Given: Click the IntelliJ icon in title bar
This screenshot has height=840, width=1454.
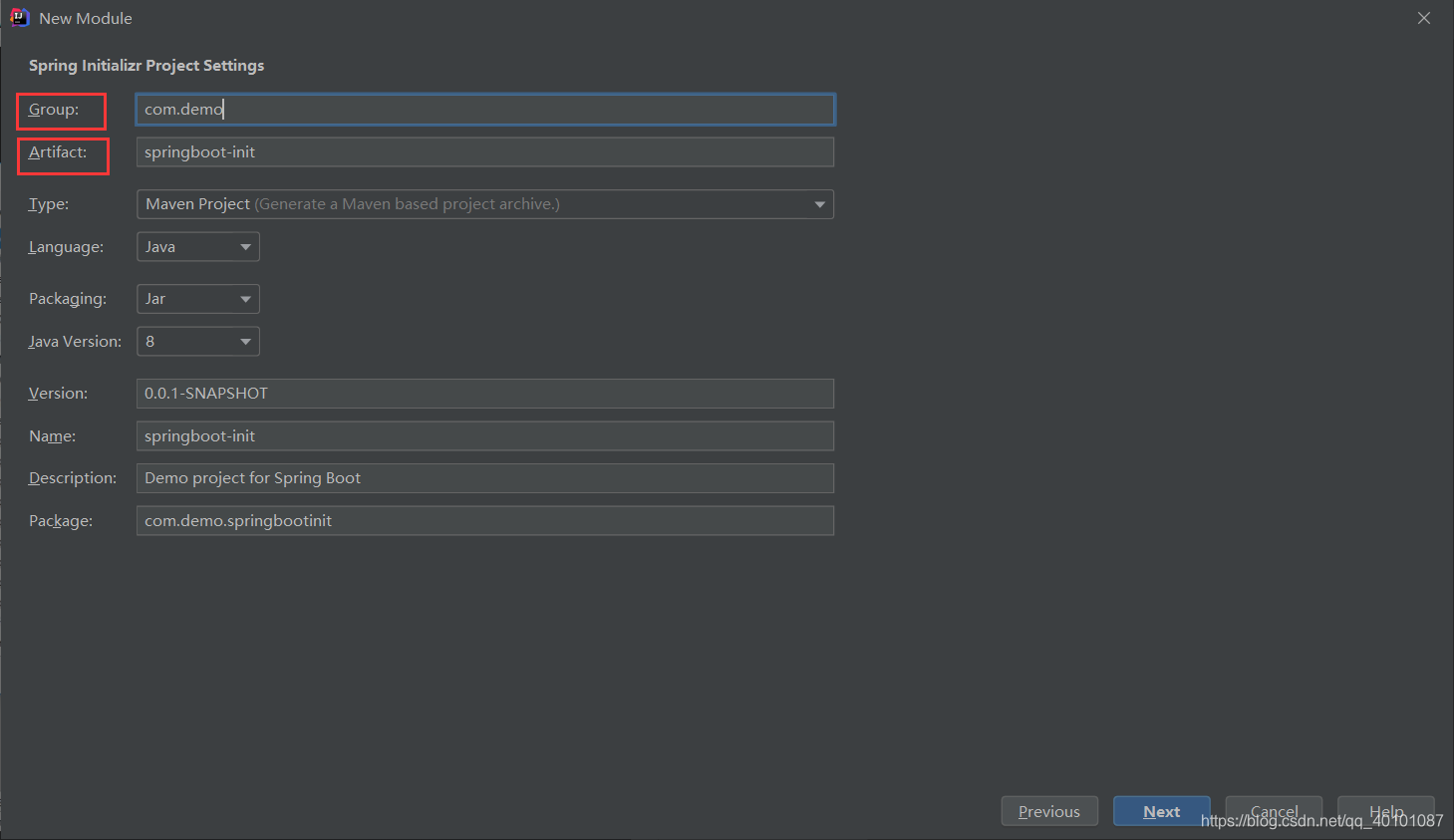Looking at the screenshot, I should point(19,18).
